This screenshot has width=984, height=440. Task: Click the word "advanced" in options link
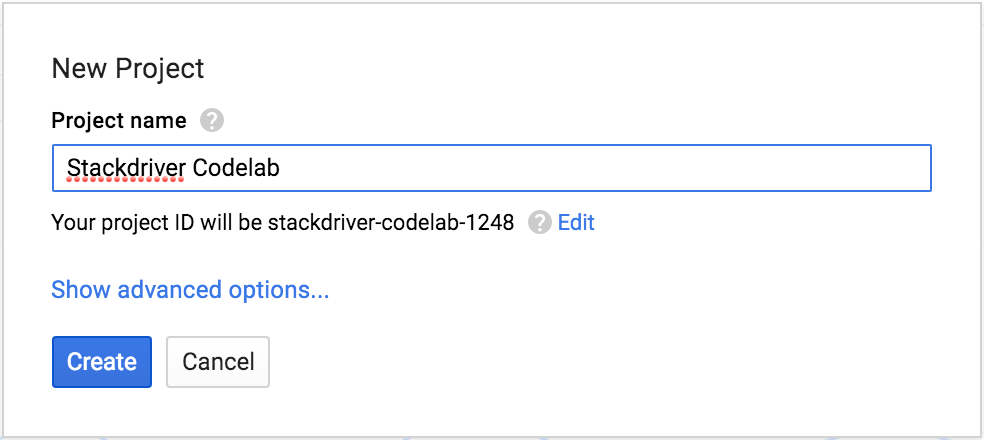tap(166, 290)
